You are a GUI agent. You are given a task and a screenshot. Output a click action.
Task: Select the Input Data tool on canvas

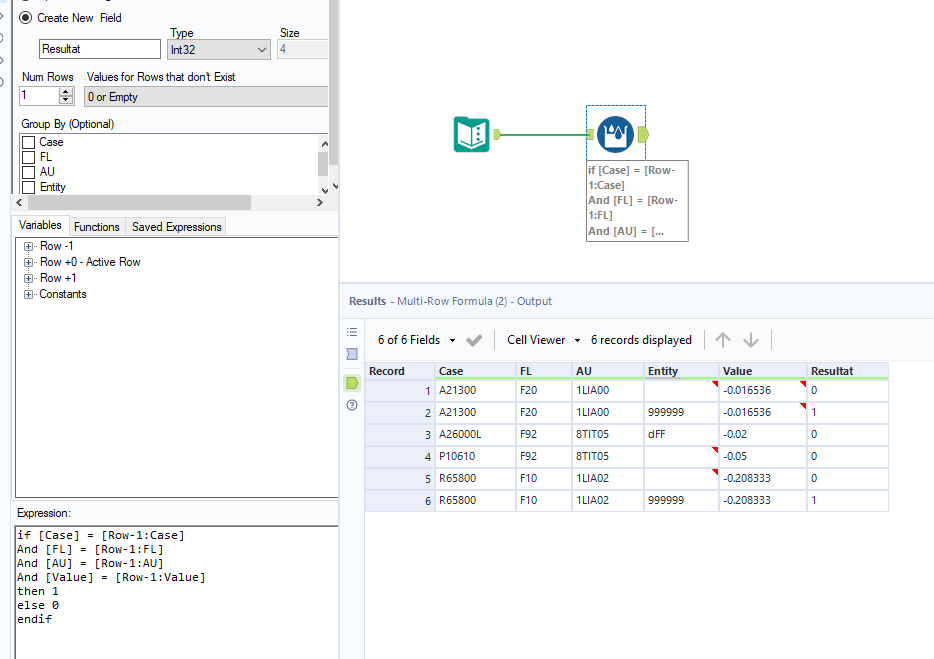pyautogui.click(x=472, y=134)
